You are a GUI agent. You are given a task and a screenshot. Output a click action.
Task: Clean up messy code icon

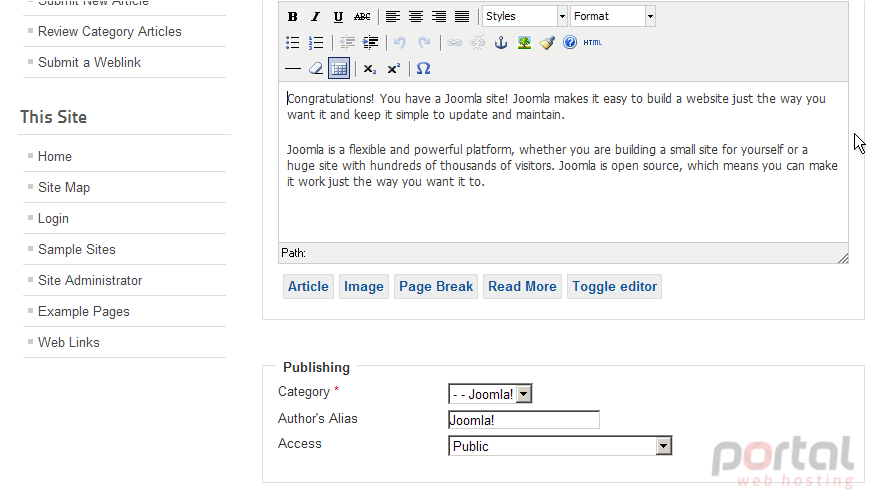(547, 43)
